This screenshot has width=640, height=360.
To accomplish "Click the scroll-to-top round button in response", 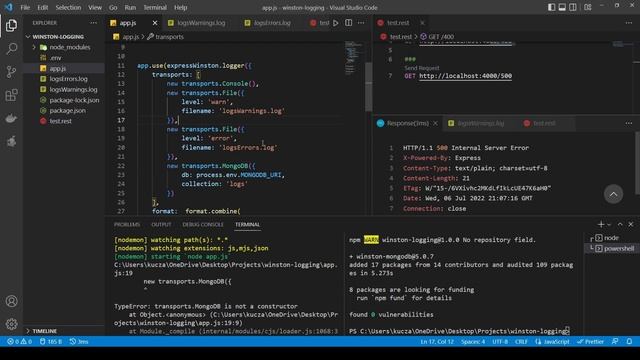I will click(x=613, y=194).
